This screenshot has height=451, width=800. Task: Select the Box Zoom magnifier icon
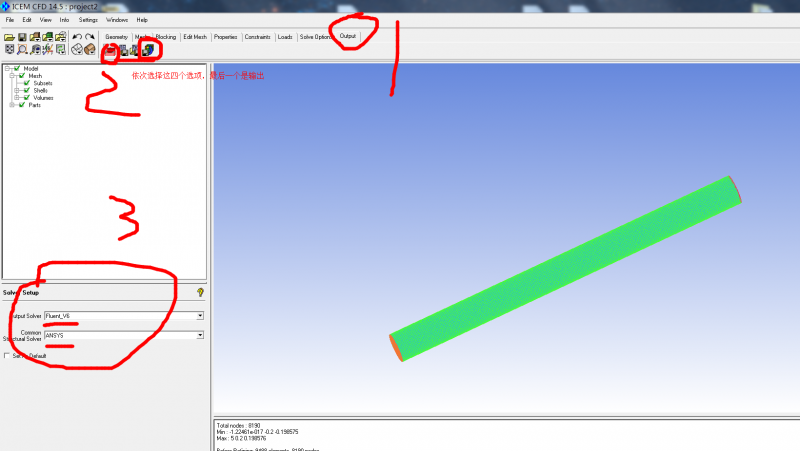[22, 49]
